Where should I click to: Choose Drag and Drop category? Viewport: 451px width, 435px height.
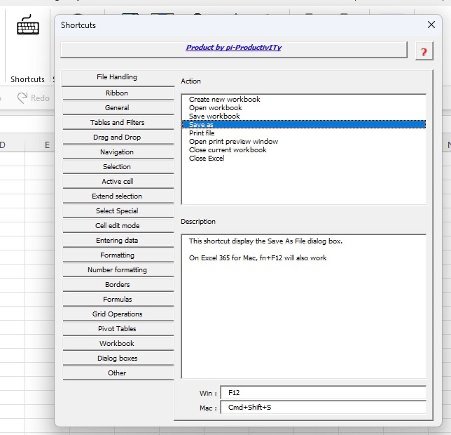click(118, 137)
